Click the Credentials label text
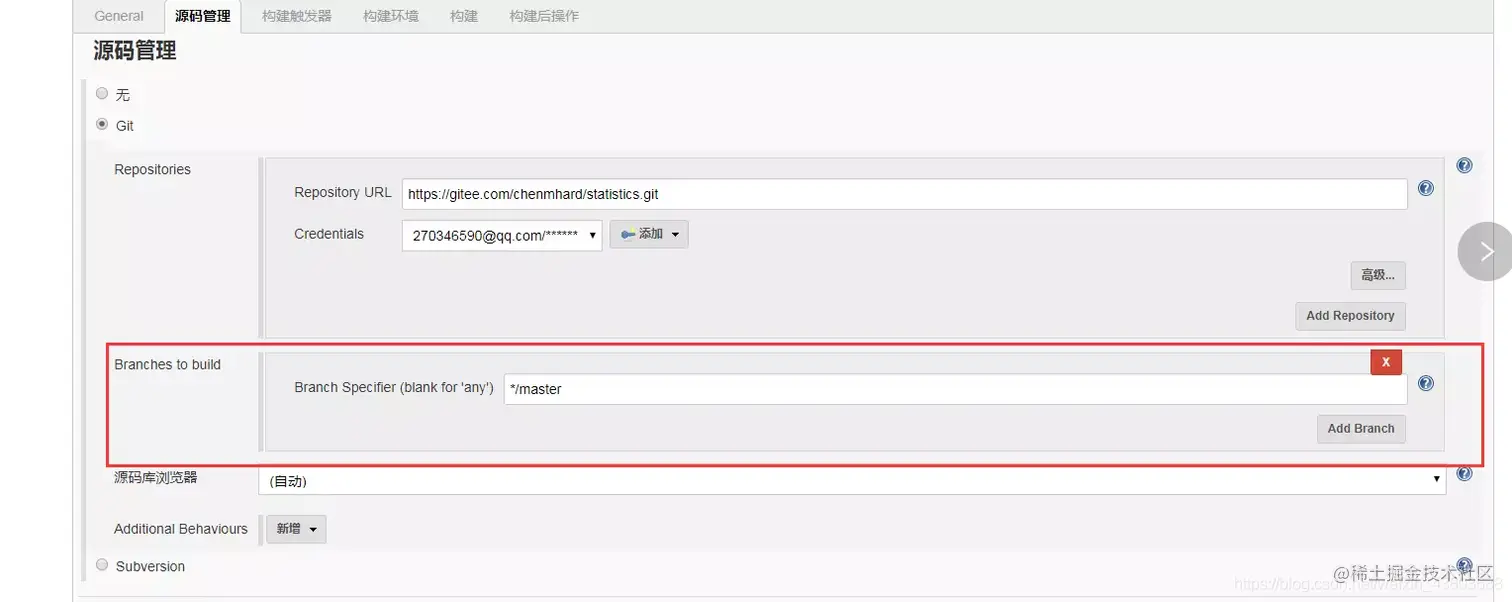1512x602 pixels. (x=329, y=234)
